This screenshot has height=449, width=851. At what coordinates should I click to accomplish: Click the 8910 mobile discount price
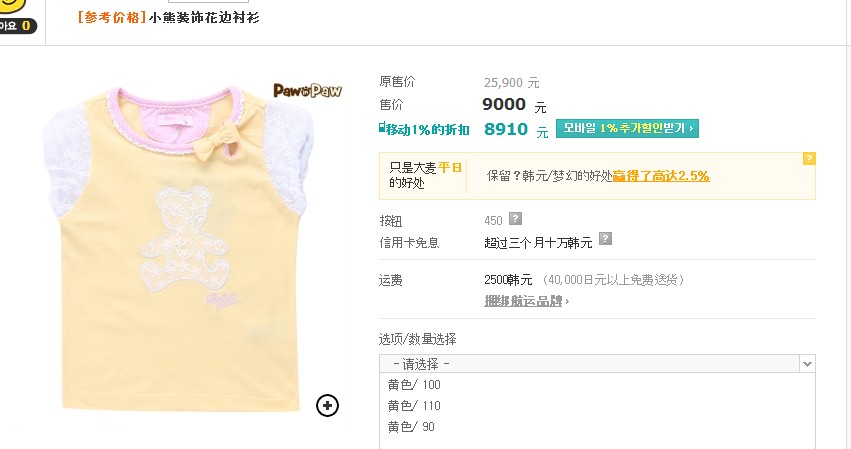pyautogui.click(x=506, y=129)
